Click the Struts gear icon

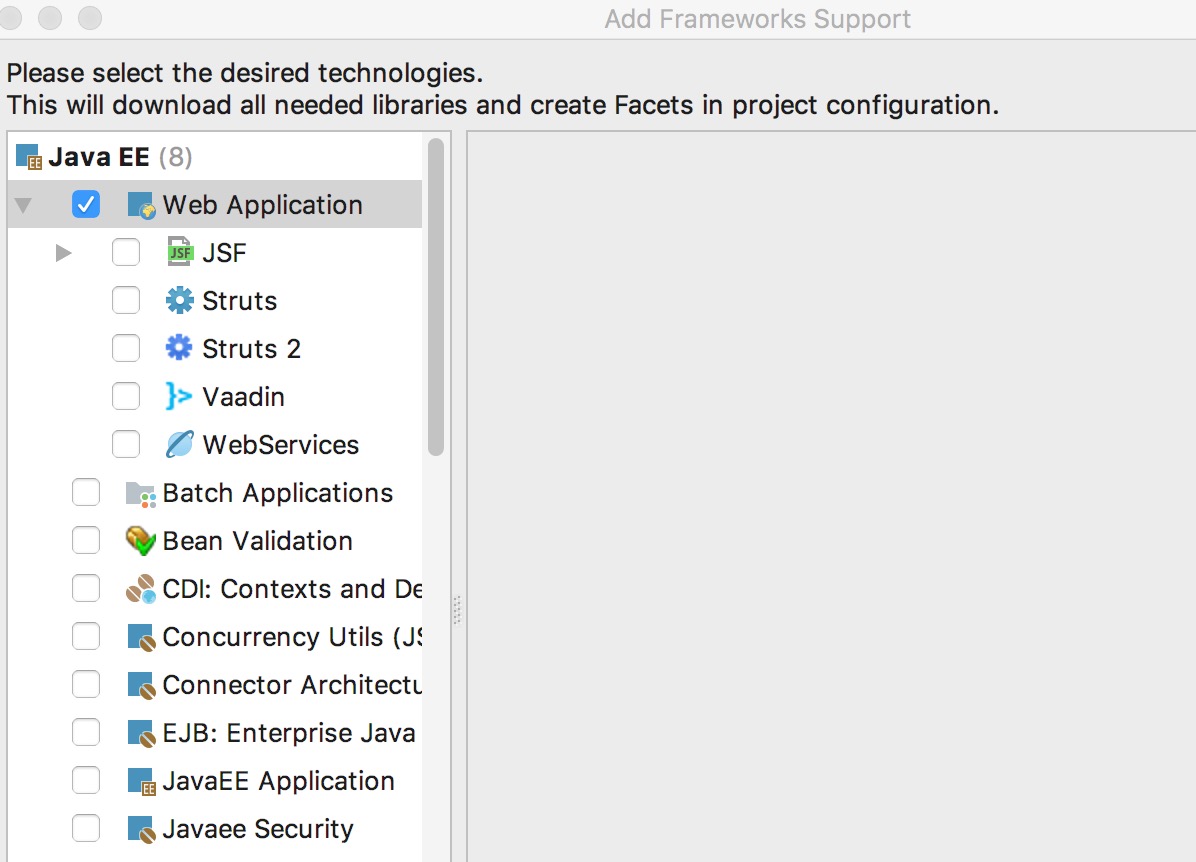178,300
